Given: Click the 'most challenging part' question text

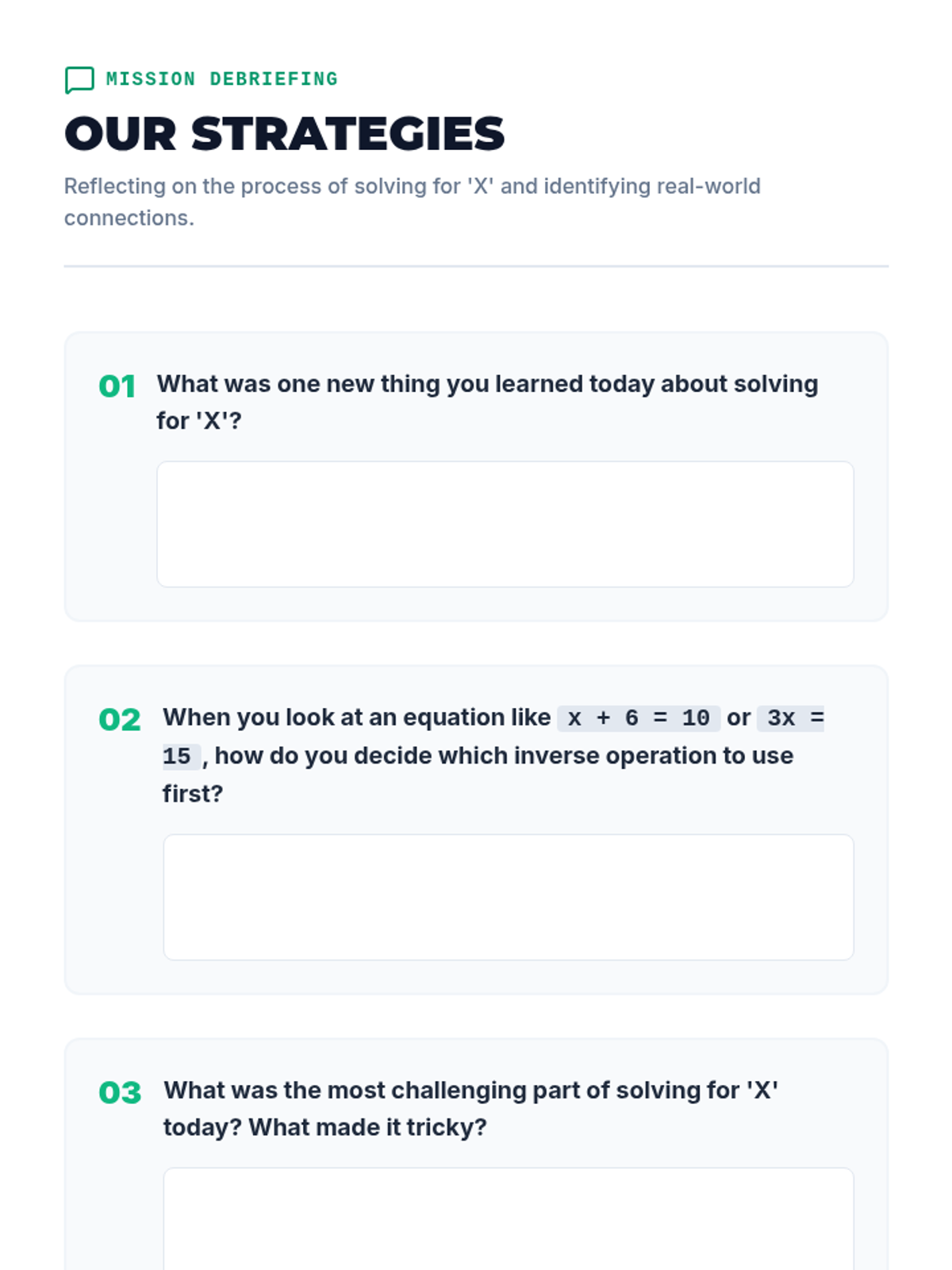Looking at the screenshot, I should click(470, 1091).
